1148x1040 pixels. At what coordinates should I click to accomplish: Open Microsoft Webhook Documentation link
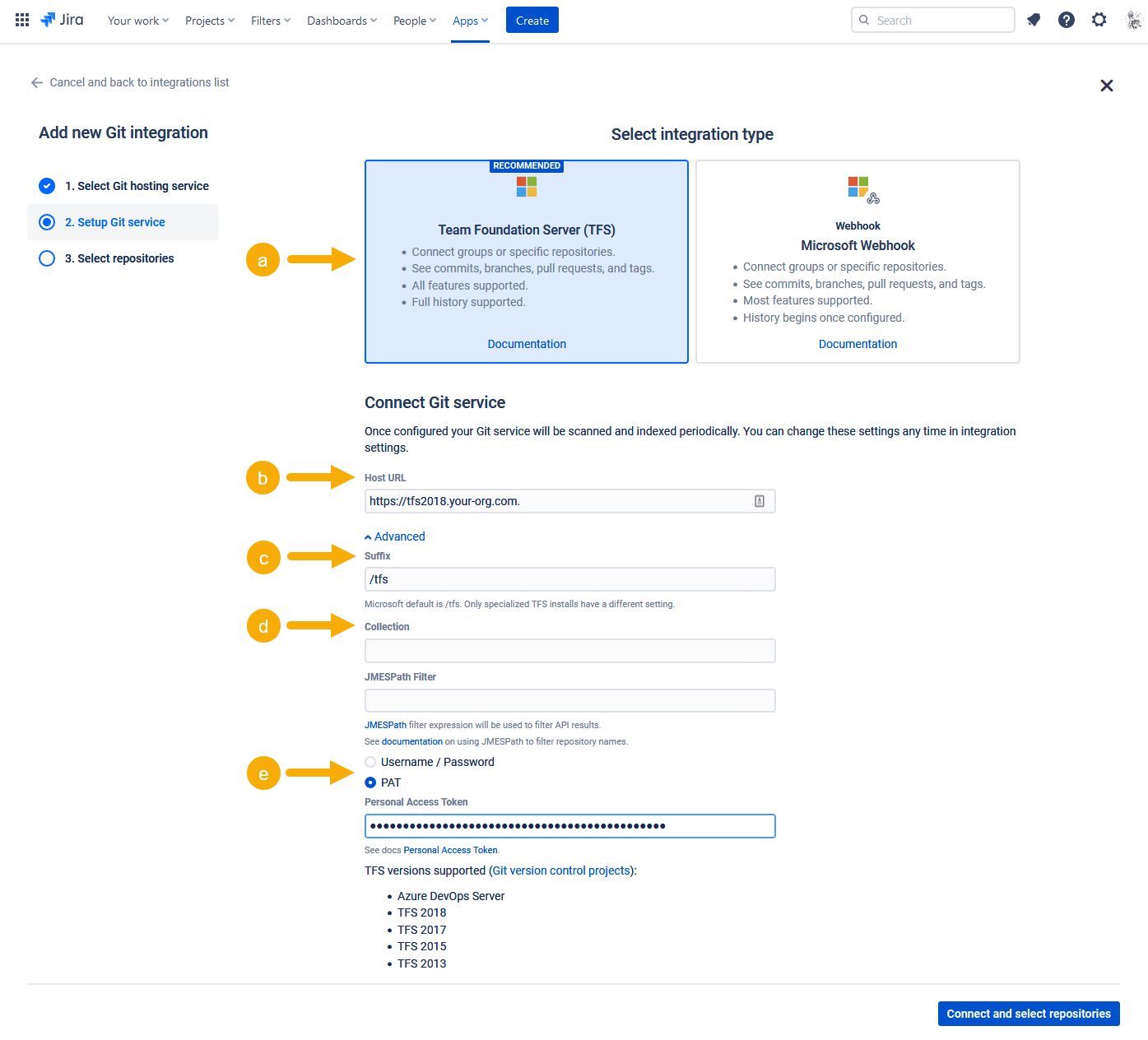(x=858, y=344)
